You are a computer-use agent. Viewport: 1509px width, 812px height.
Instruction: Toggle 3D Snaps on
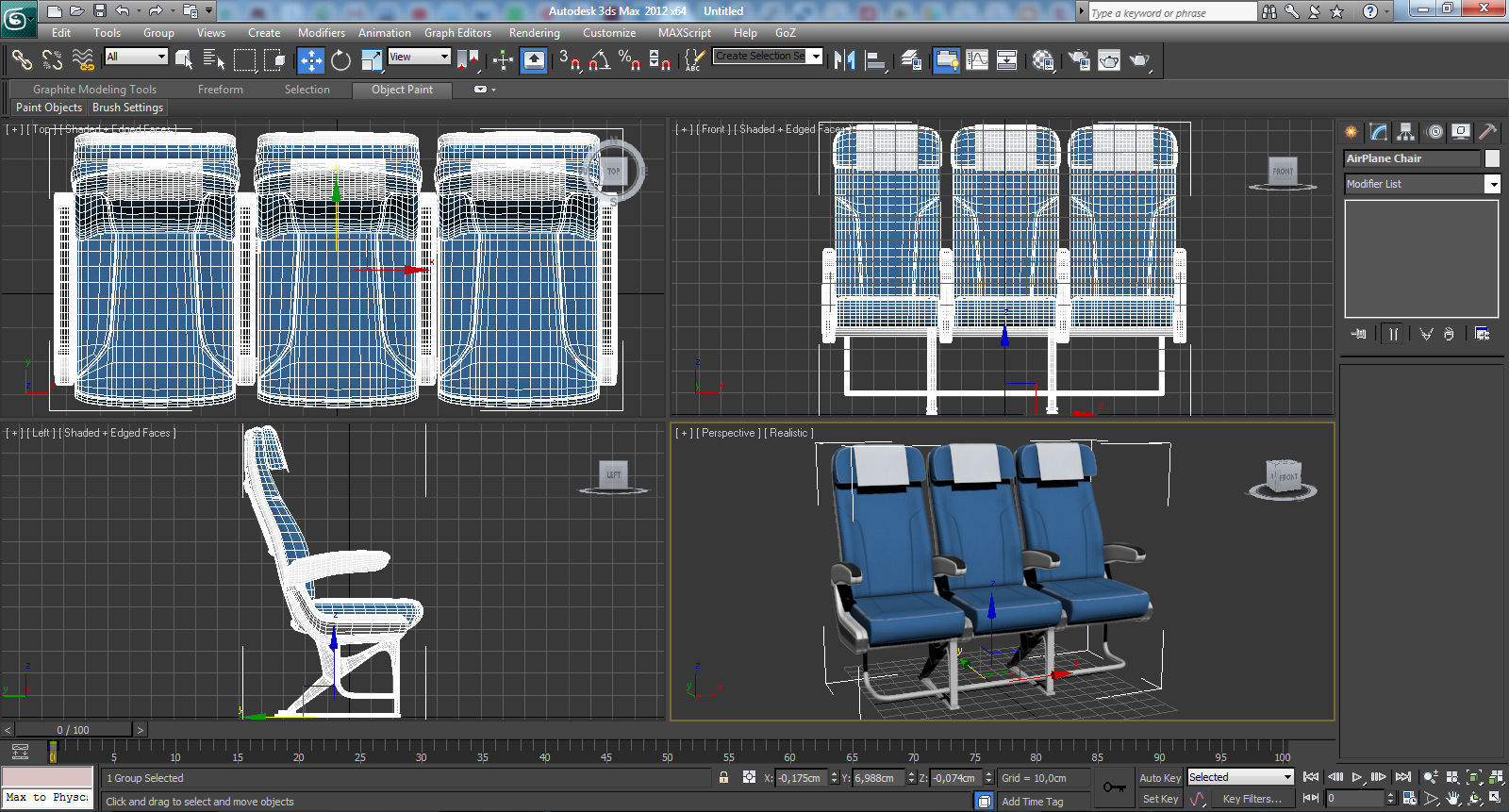pyautogui.click(x=570, y=60)
